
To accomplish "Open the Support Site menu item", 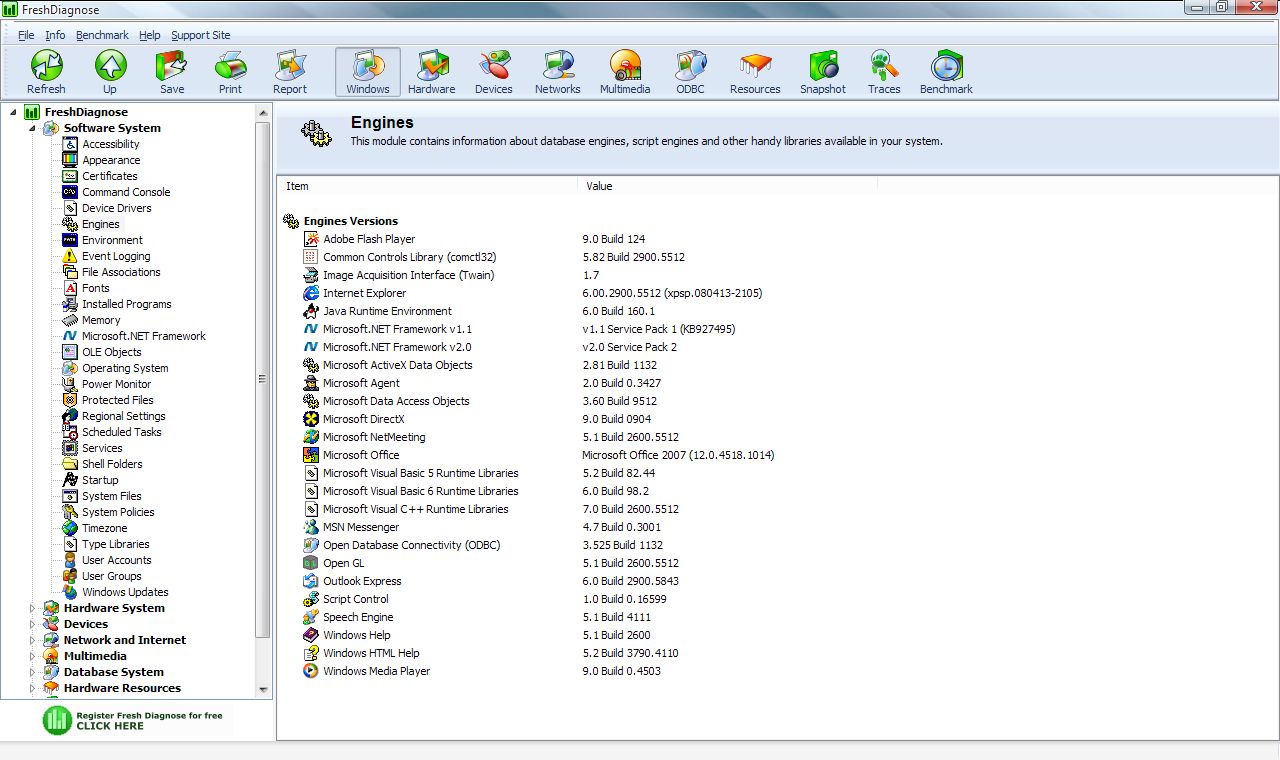I will pos(200,35).
